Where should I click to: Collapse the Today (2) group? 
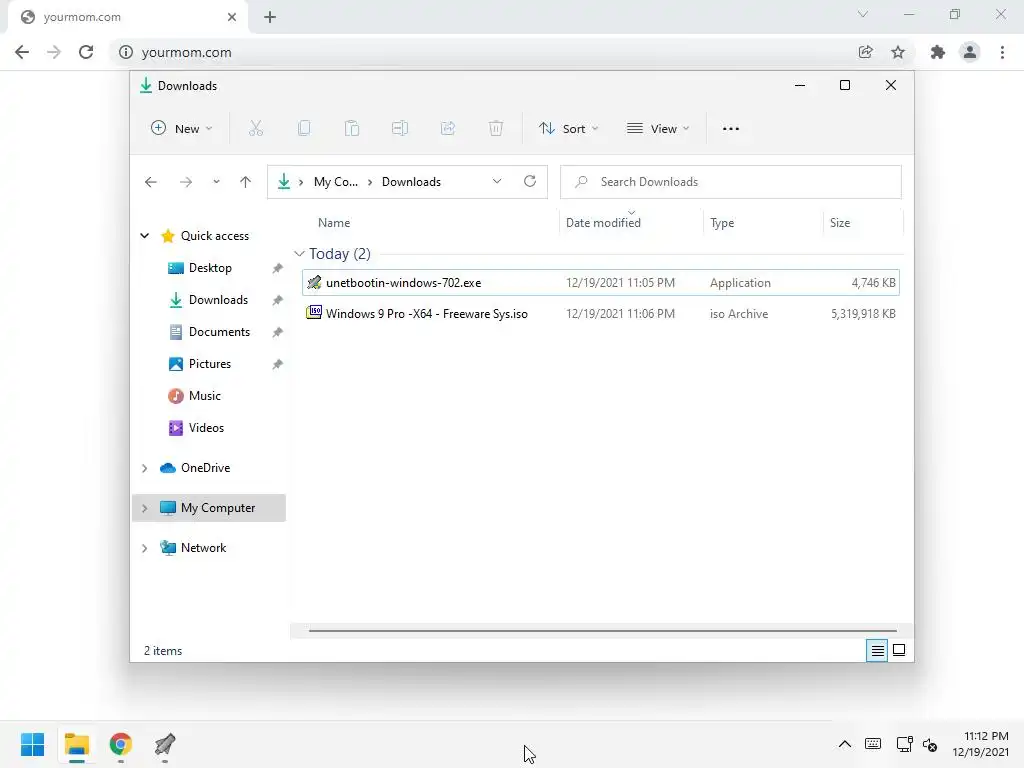tap(299, 253)
